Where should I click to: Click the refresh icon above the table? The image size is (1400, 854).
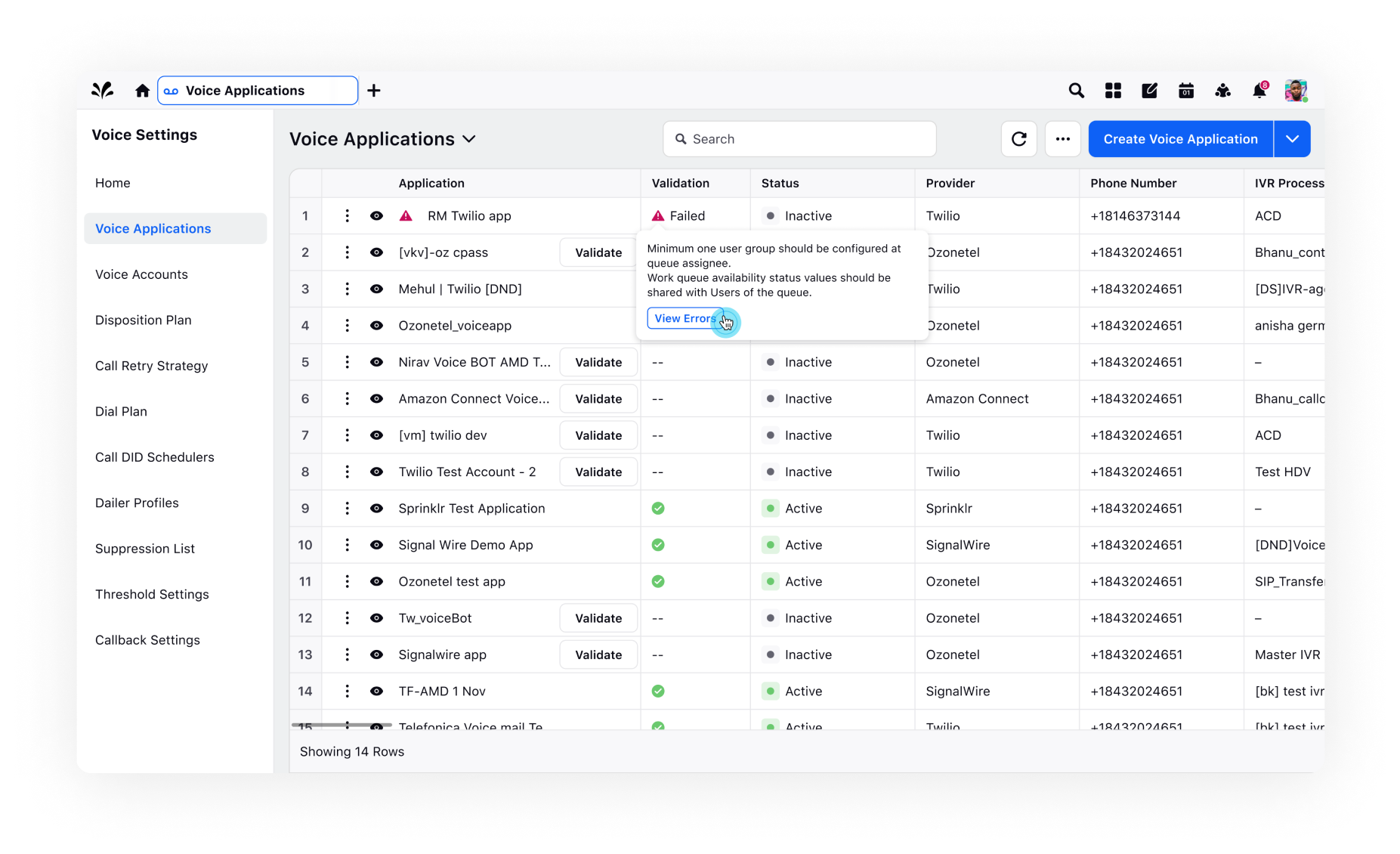(1018, 138)
